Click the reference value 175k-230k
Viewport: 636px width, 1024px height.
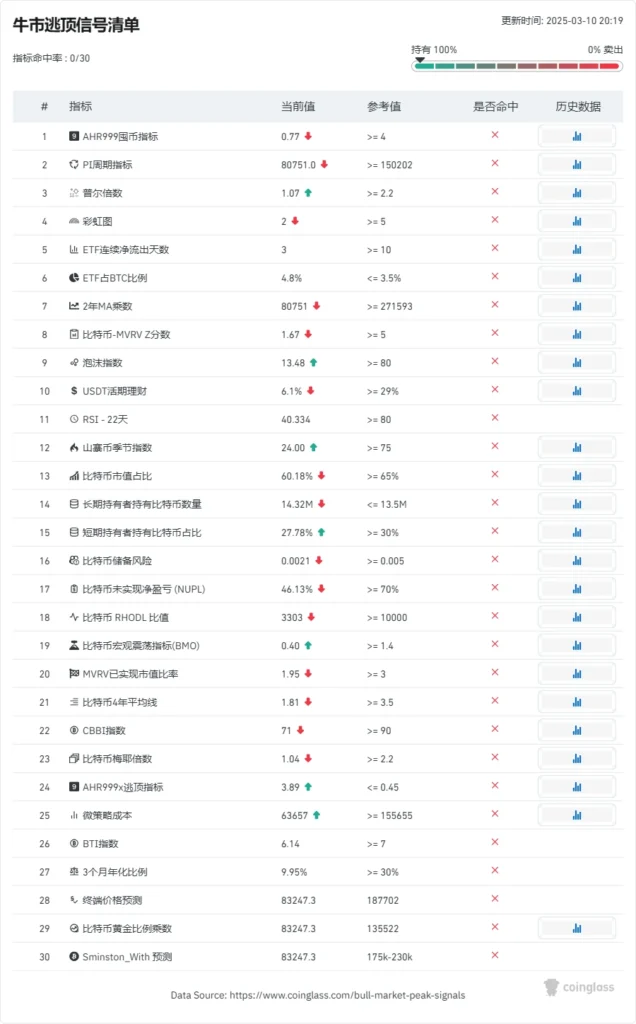(389, 957)
